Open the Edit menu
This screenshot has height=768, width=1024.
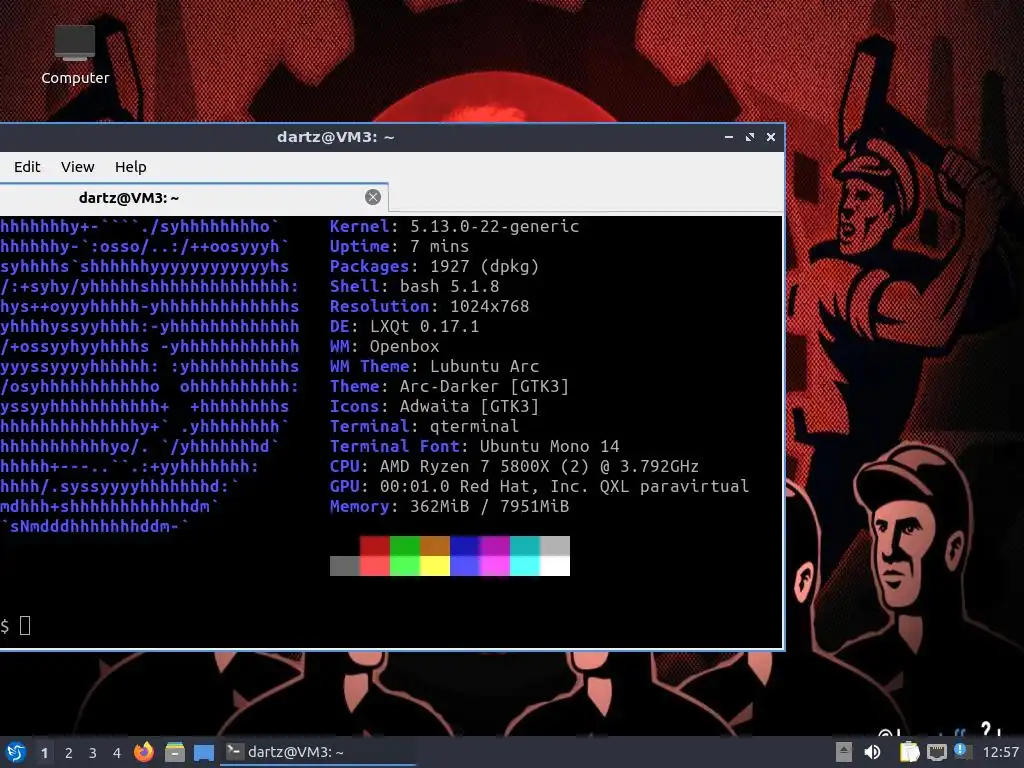pyautogui.click(x=27, y=167)
